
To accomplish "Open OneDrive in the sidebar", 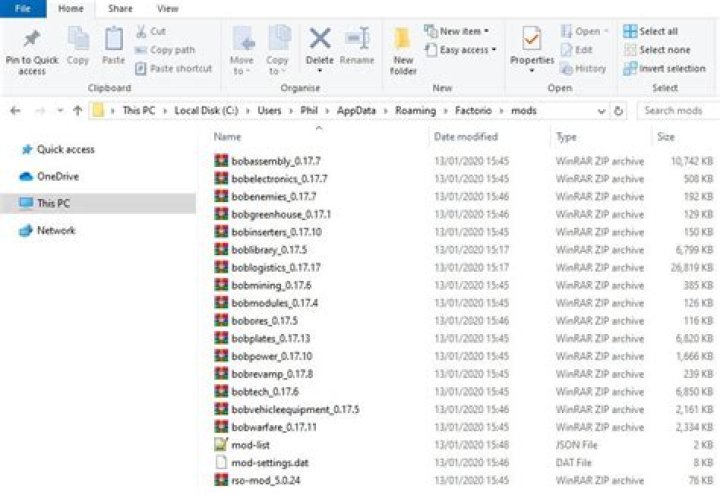I will tap(50, 176).
